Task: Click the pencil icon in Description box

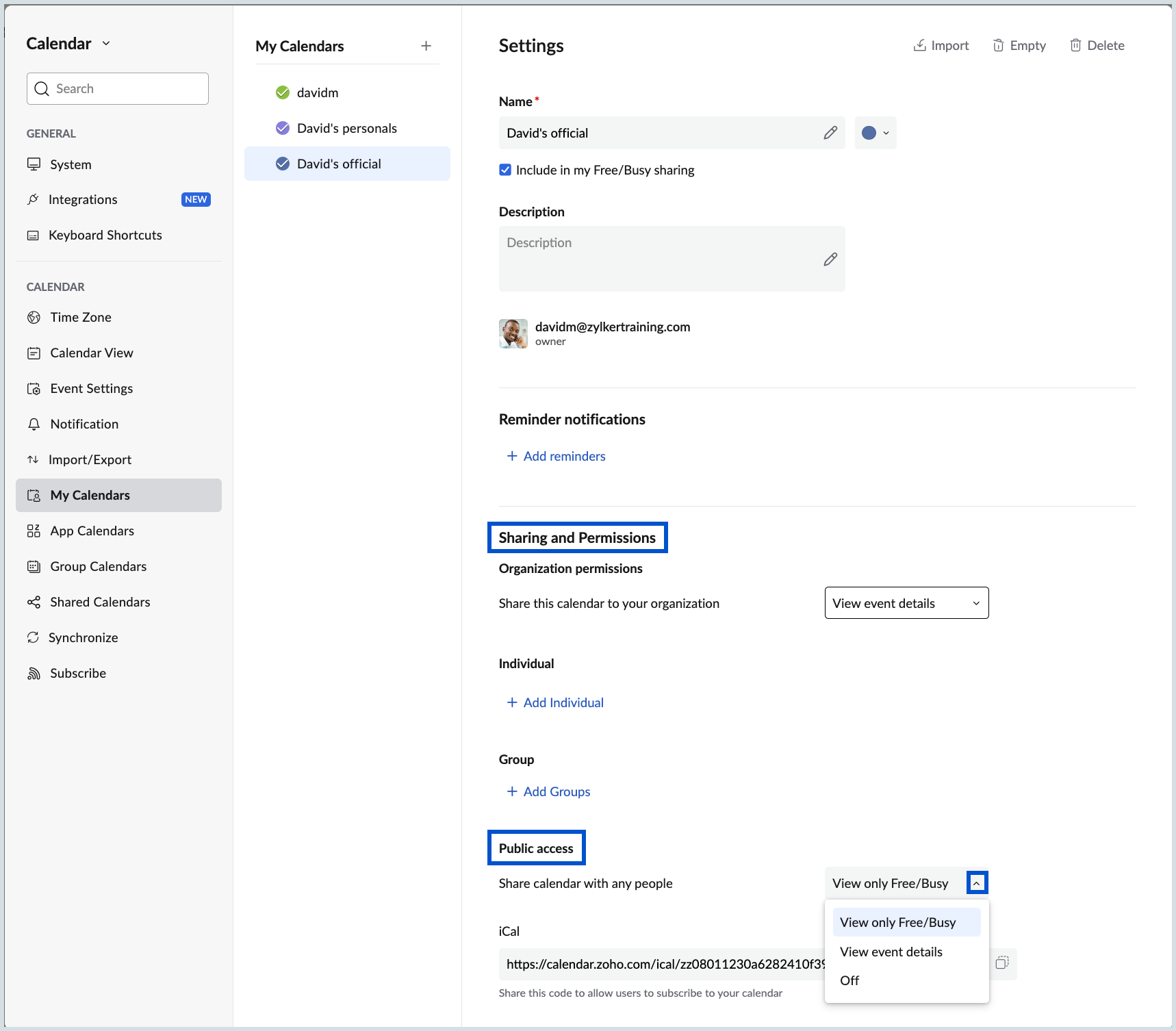Action: tap(830, 259)
